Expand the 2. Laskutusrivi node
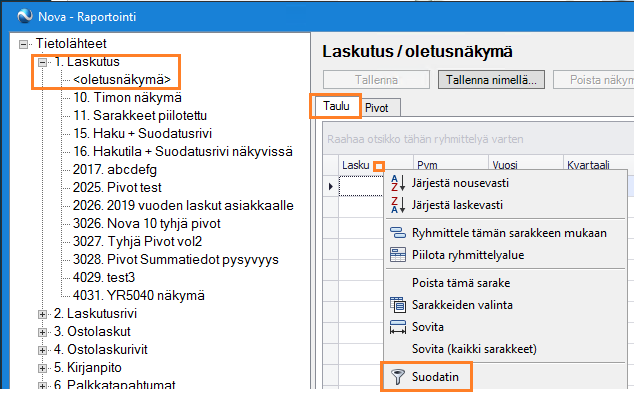636x395 pixels. point(42,314)
